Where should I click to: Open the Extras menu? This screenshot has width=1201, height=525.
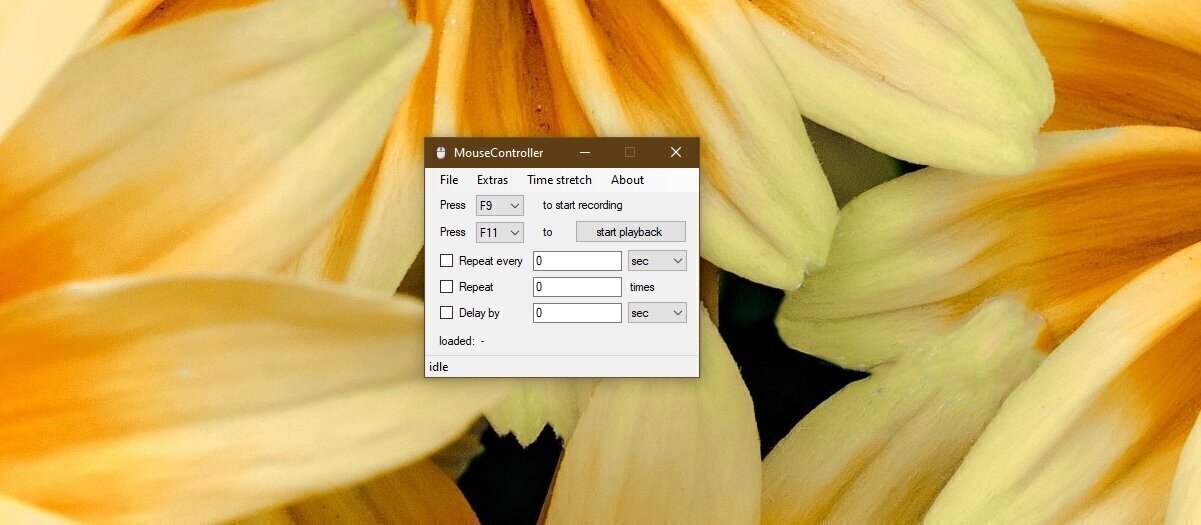point(492,180)
